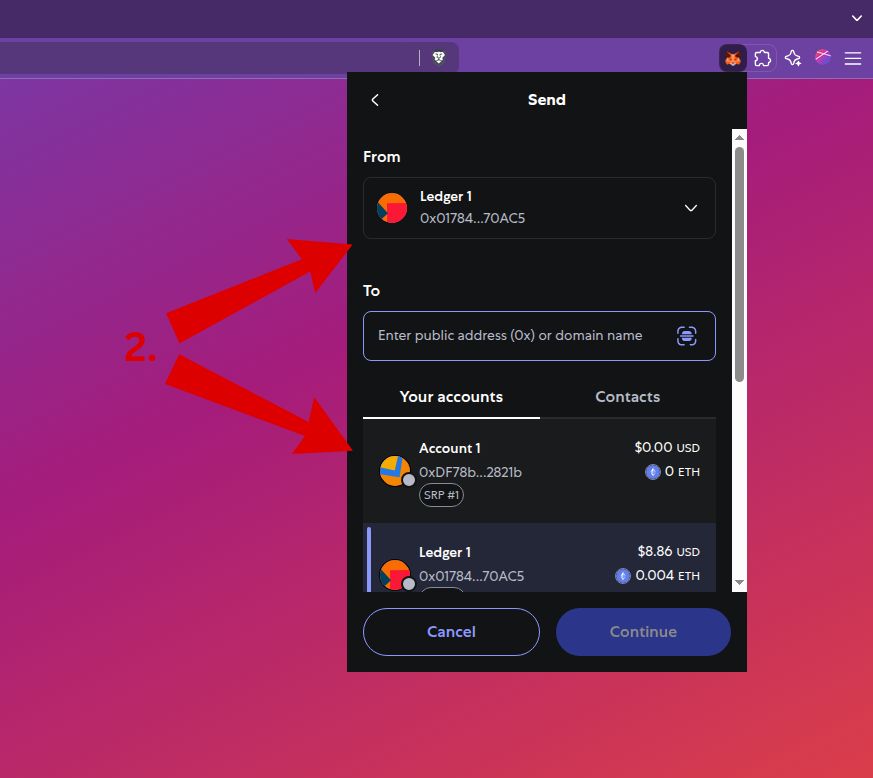Open the browser hamburger menu
This screenshot has height=778, width=873.
pos(852,58)
